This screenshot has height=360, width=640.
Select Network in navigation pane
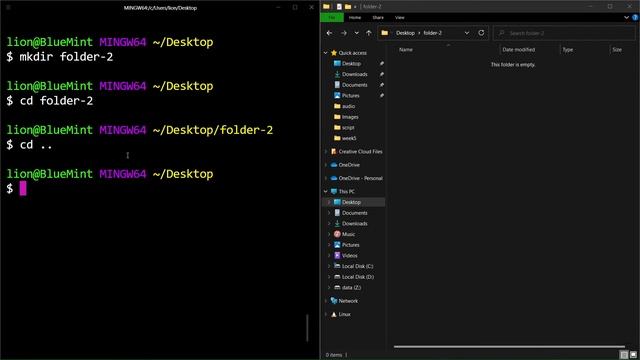click(348, 301)
